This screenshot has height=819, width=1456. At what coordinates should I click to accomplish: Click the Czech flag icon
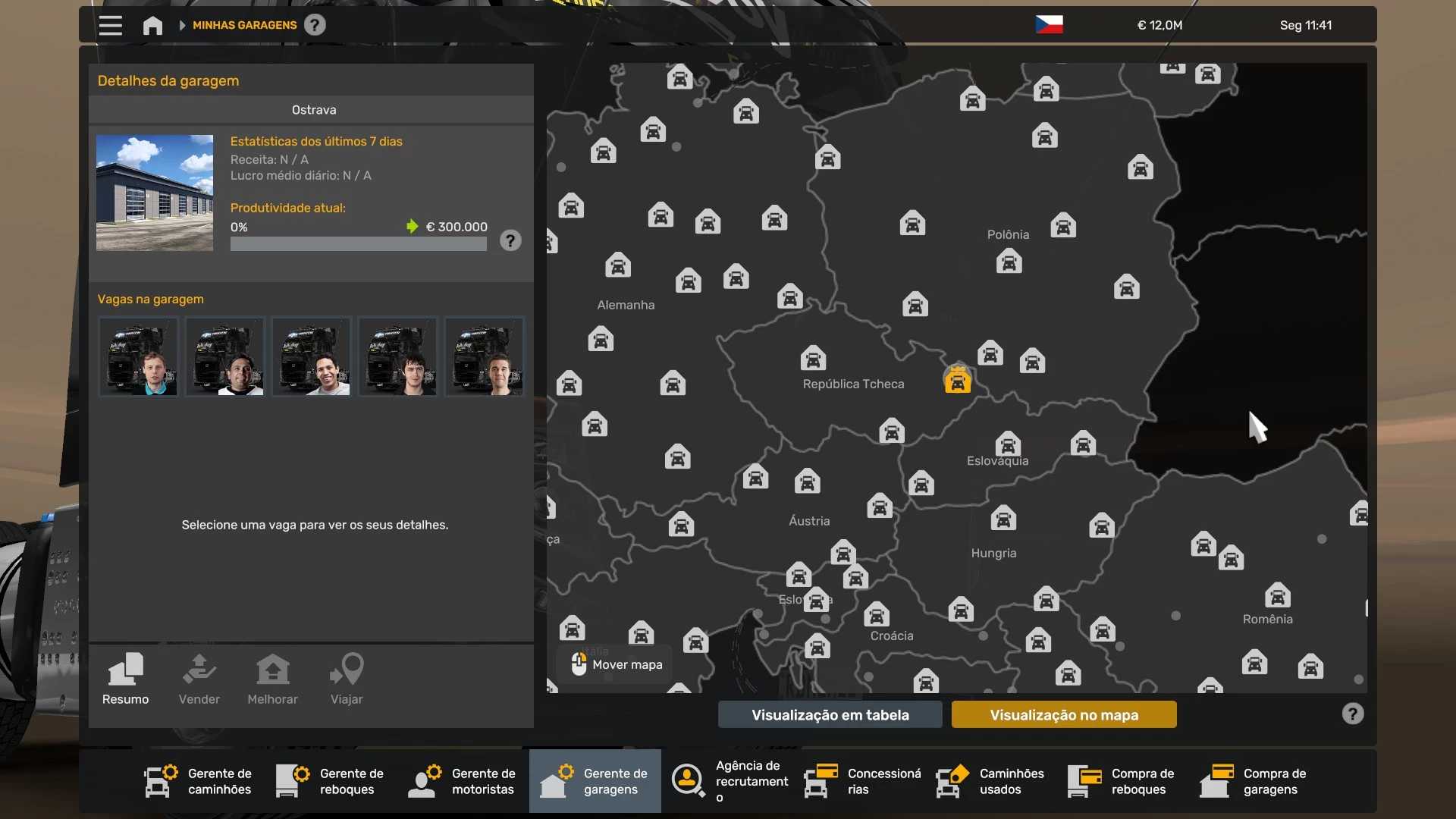pyautogui.click(x=1049, y=25)
